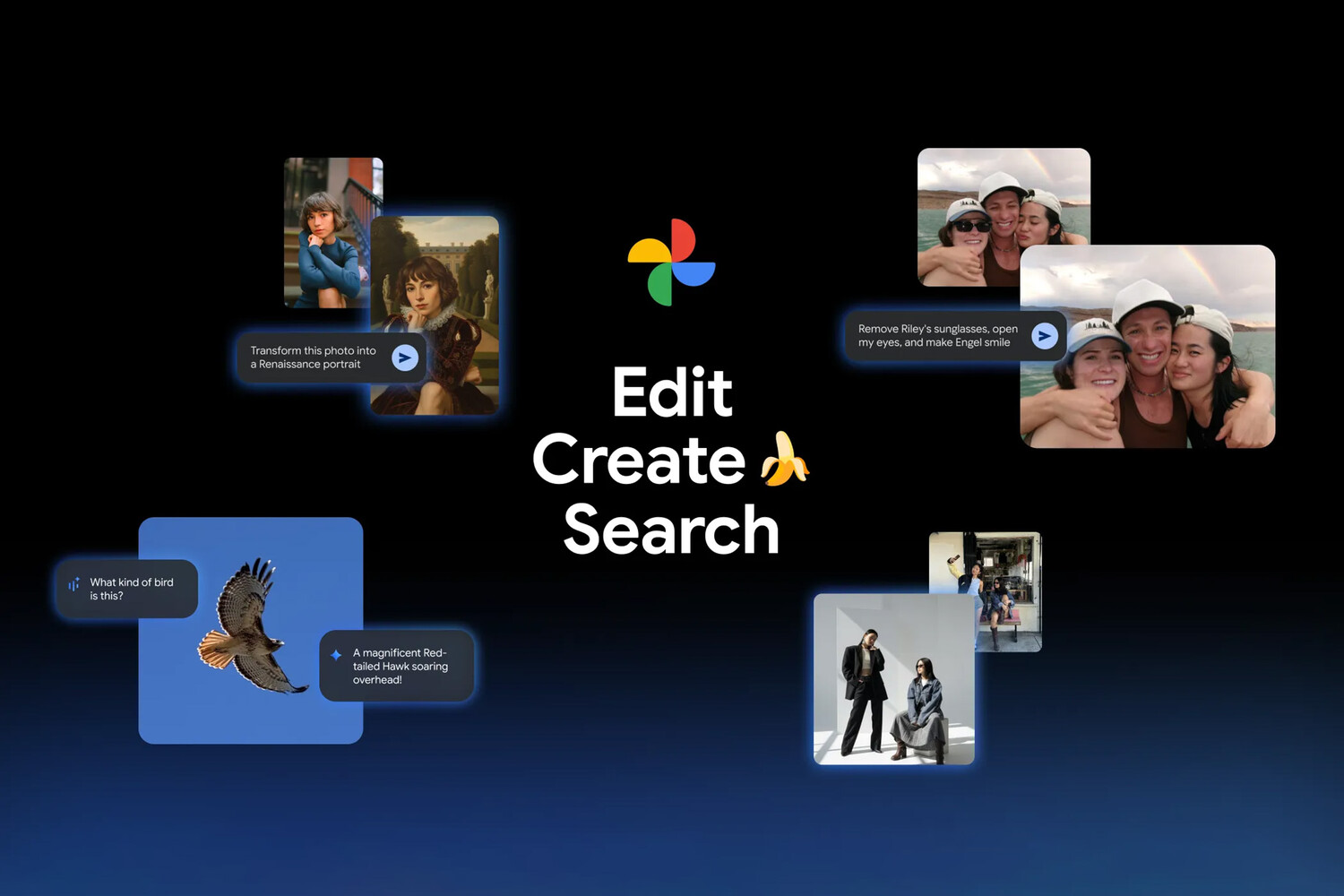This screenshot has width=1344, height=896.
Task: Send the Renaissance portrait prompt
Action: [x=405, y=358]
